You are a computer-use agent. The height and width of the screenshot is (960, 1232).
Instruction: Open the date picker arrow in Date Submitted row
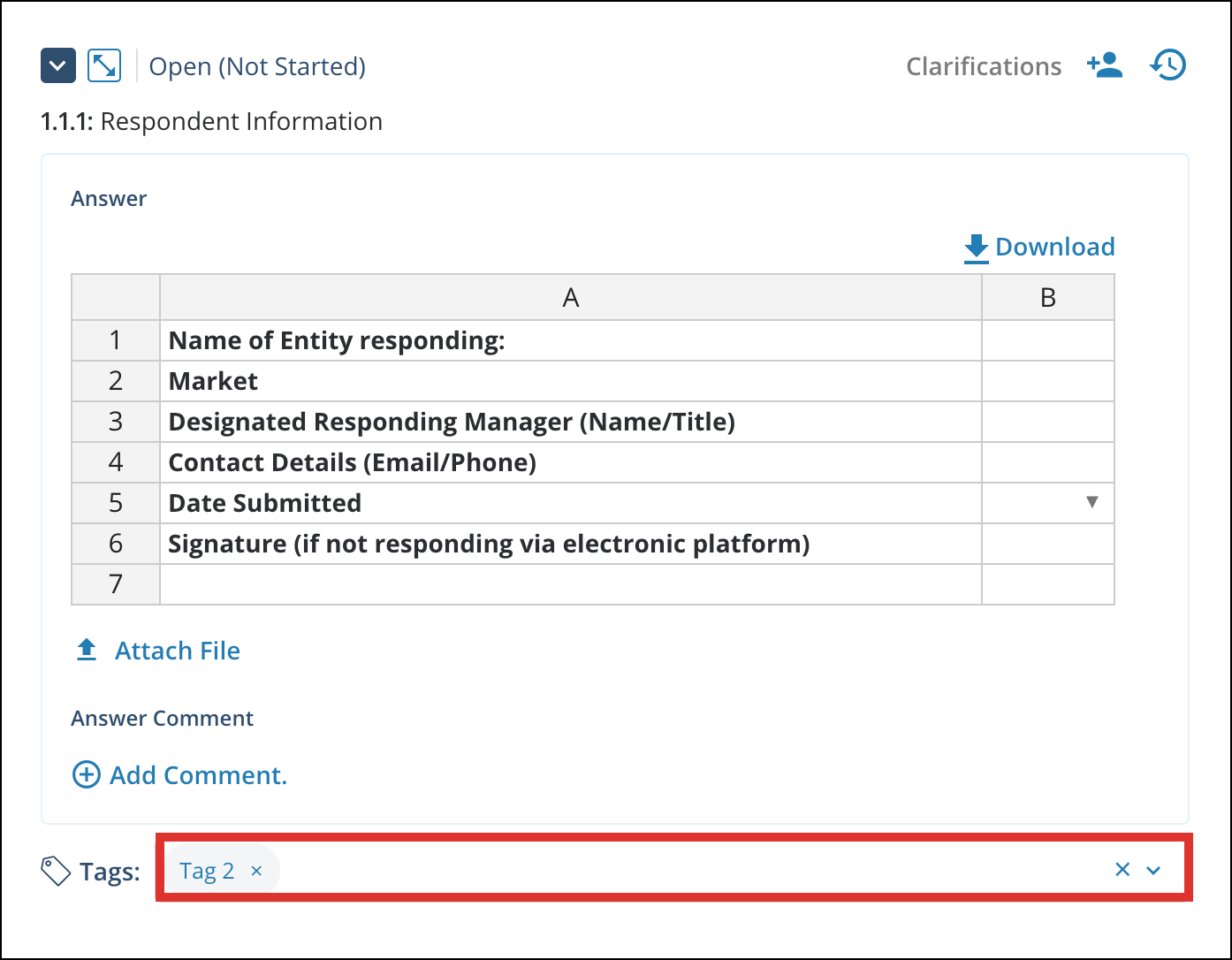point(1093,502)
